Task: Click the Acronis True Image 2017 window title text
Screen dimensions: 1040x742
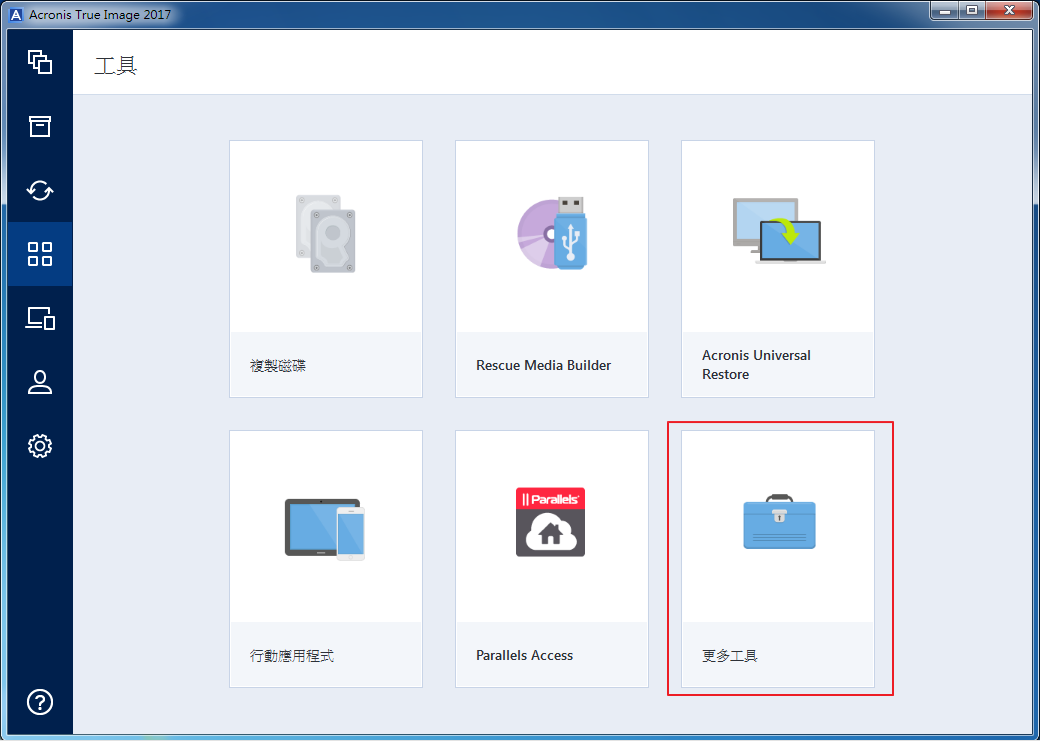Action: click(x=99, y=13)
